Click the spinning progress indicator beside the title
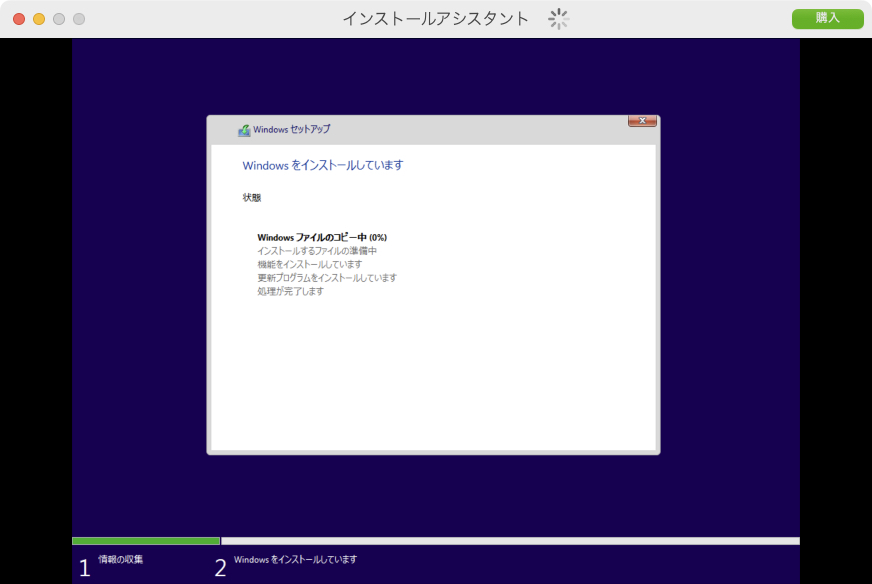Screen dimensions: 872x584 tap(557, 18)
